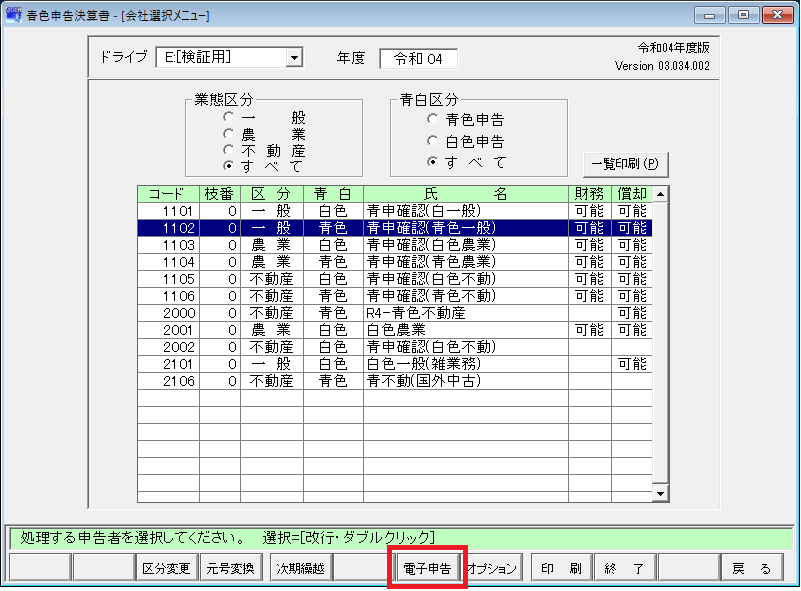Image resolution: width=801 pixels, height=591 pixels.
Task: Click the コード column header
Action: click(168, 194)
